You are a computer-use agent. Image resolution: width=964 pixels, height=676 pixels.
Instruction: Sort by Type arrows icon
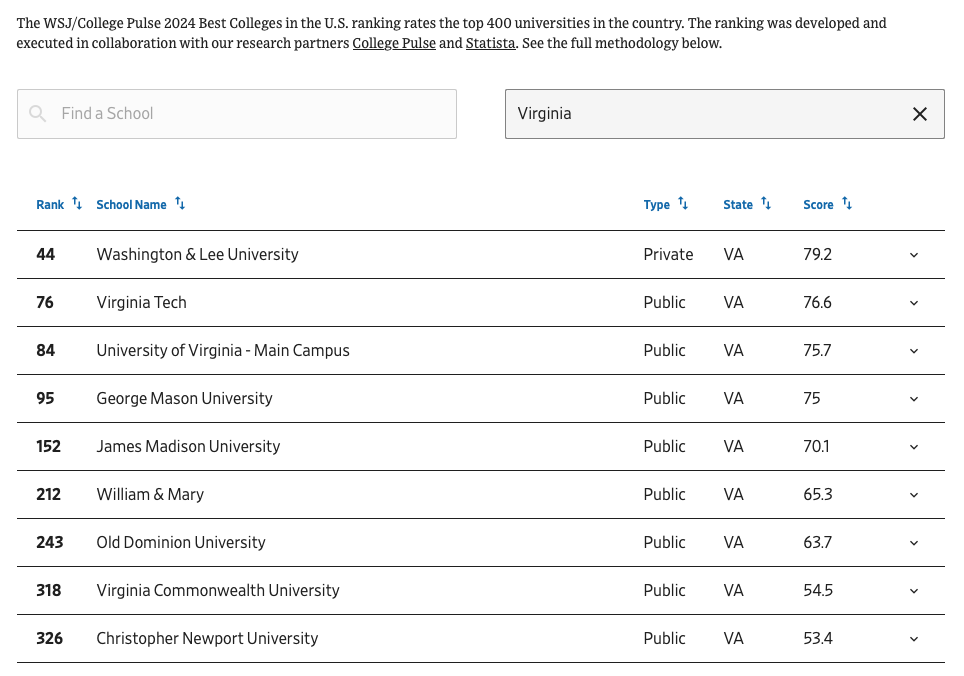[x=683, y=203]
